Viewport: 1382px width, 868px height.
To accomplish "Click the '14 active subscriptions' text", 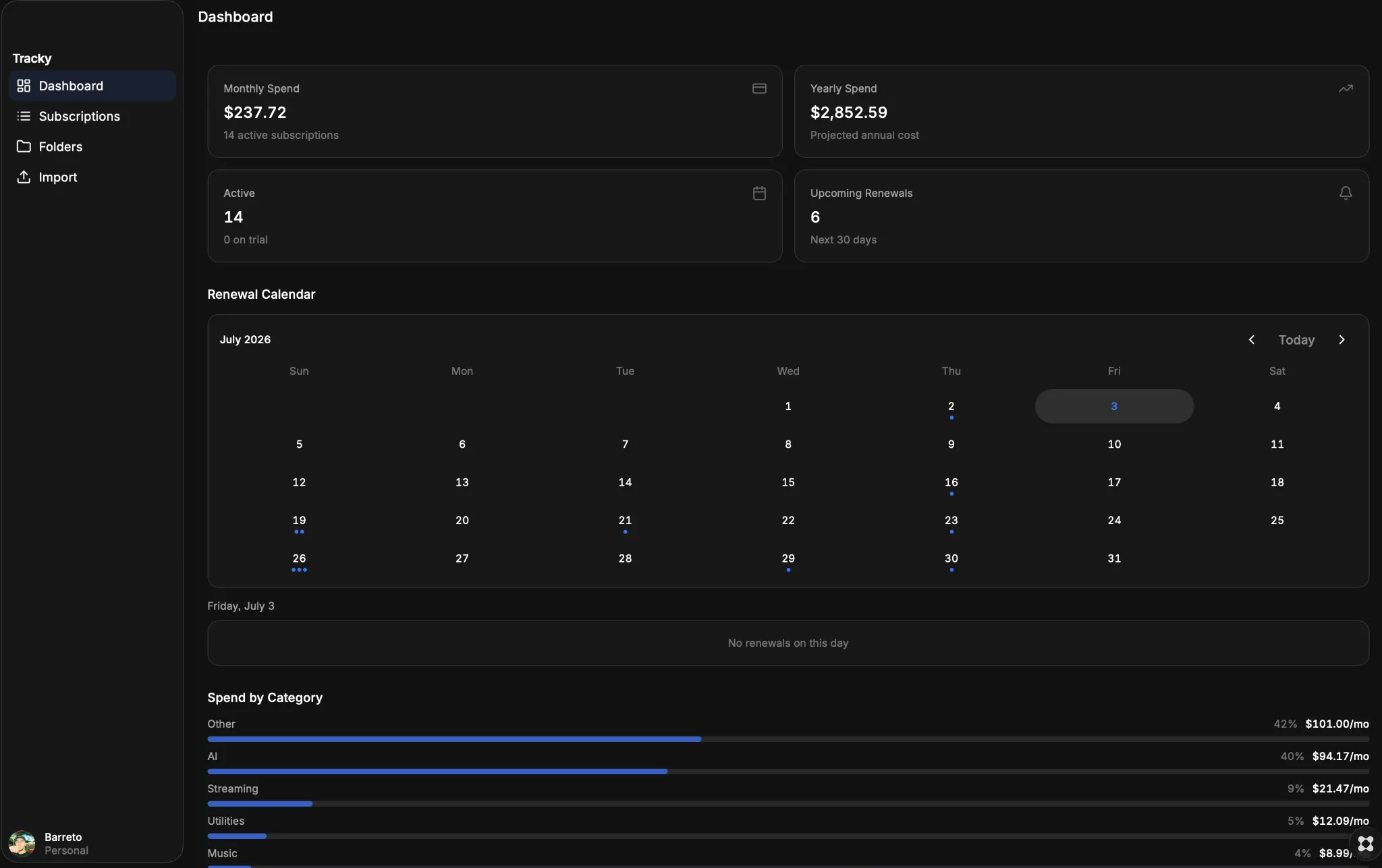I will pos(281,135).
